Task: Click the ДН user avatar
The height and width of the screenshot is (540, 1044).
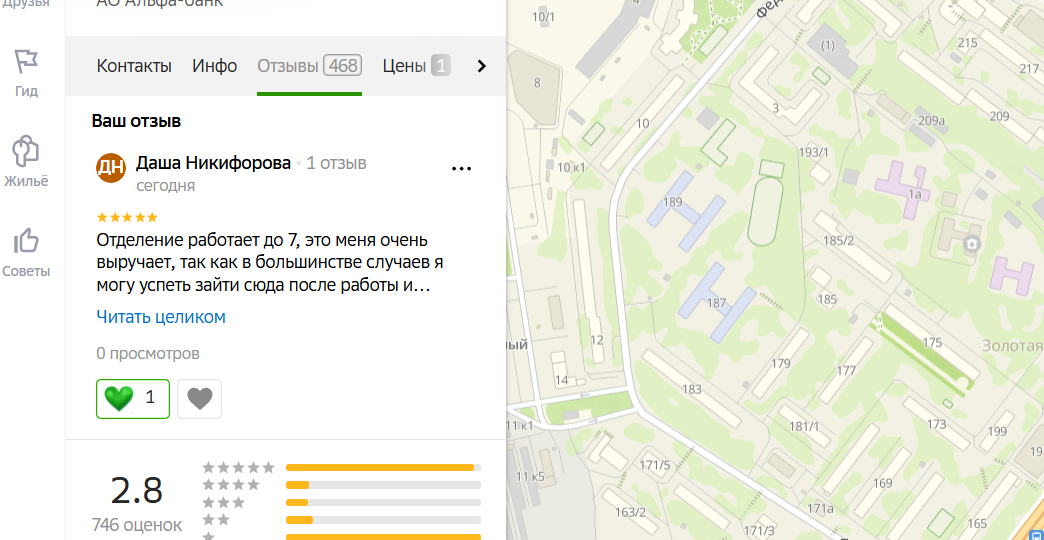Action: [x=111, y=168]
